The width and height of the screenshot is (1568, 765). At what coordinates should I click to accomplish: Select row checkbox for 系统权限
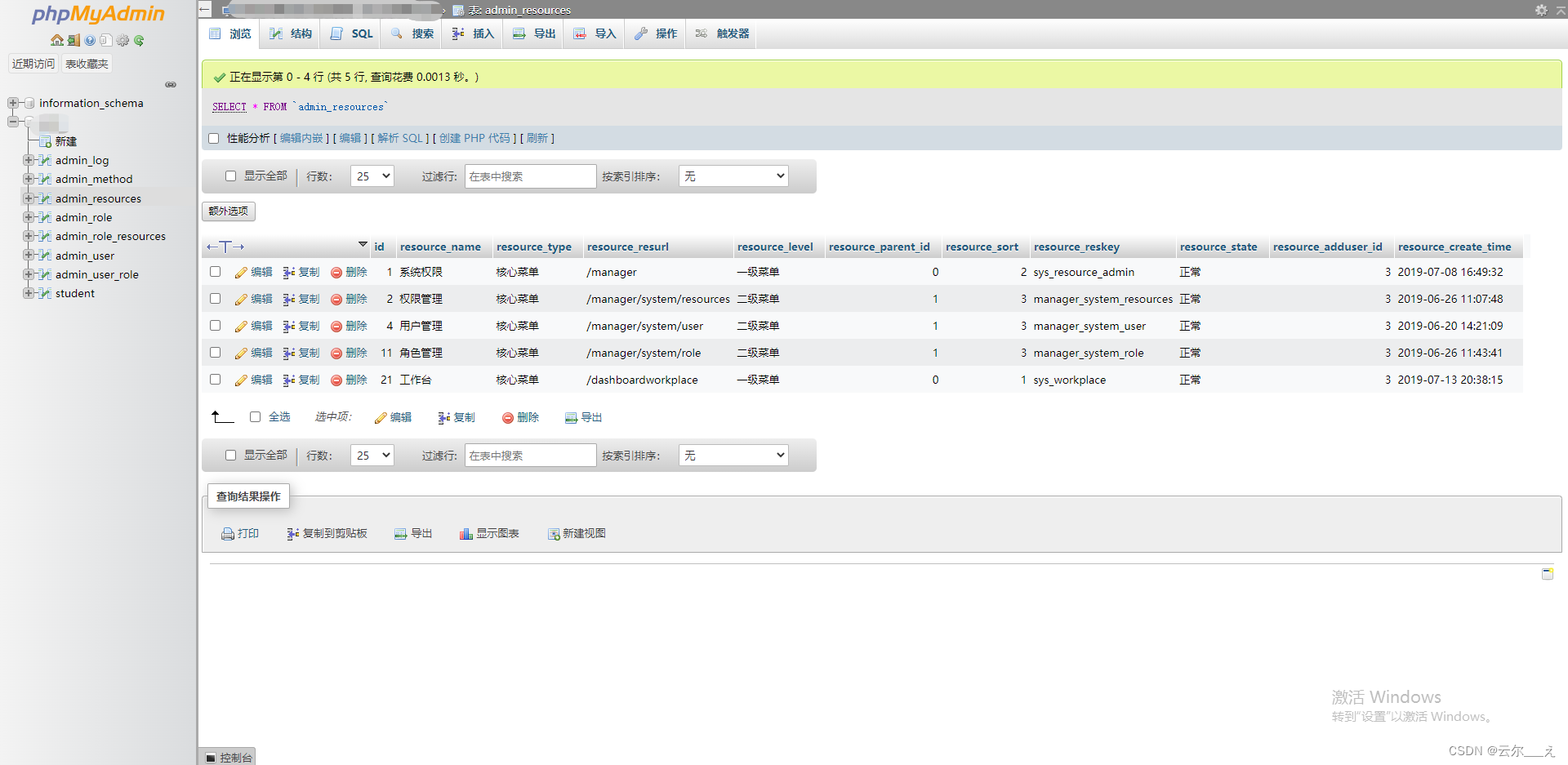(215, 272)
